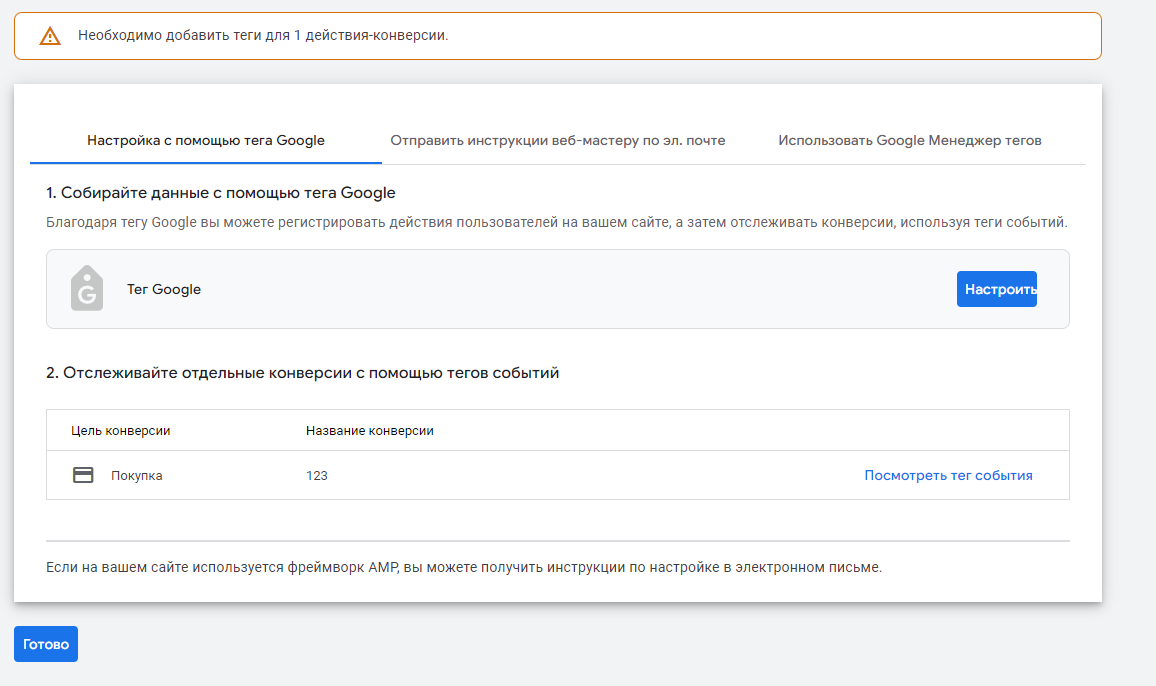The image size is (1156, 686).
Task: Click the gray Google tag icon
Action: [x=87, y=289]
